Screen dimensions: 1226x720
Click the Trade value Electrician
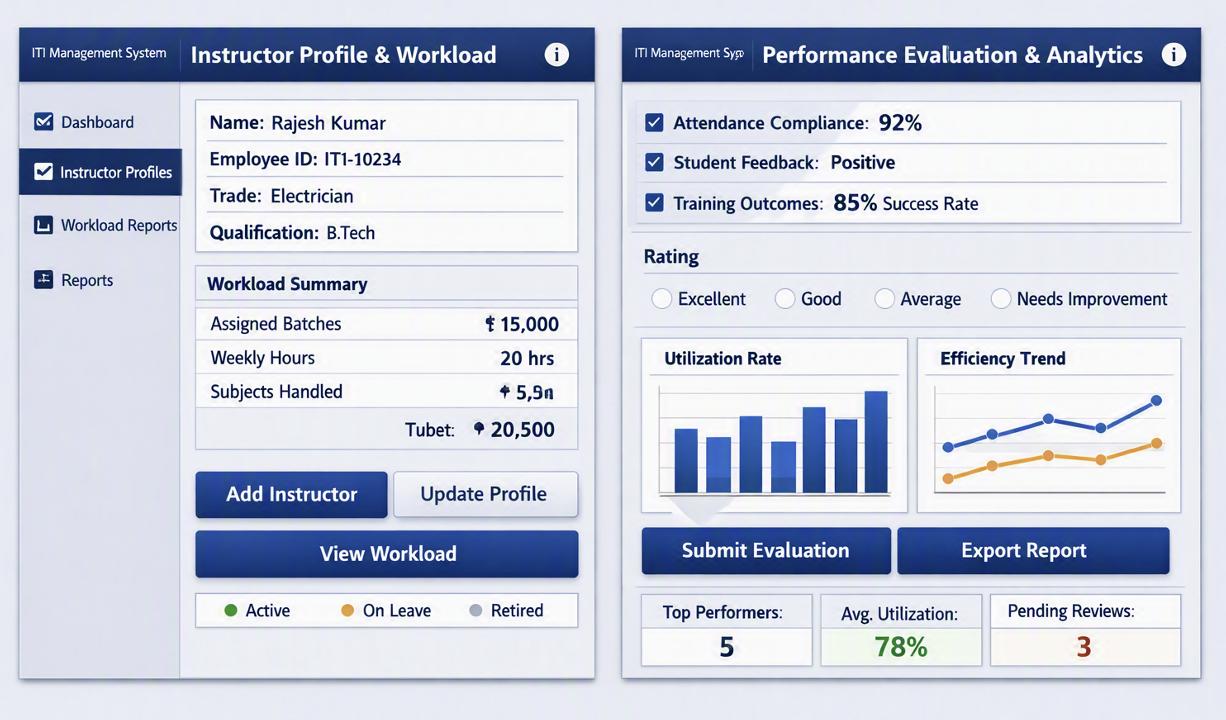pyautogui.click(x=312, y=196)
